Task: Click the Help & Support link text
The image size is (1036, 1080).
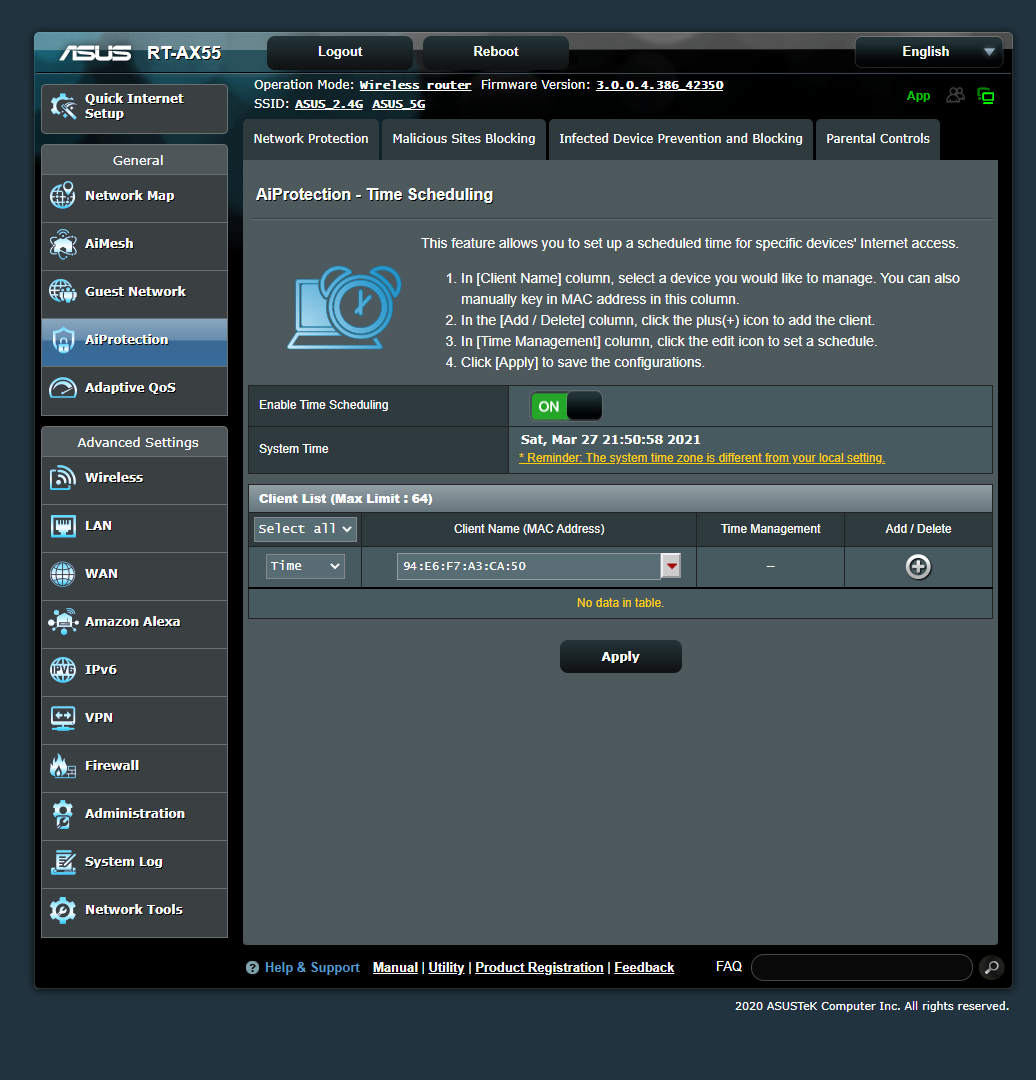Action: coord(312,968)
